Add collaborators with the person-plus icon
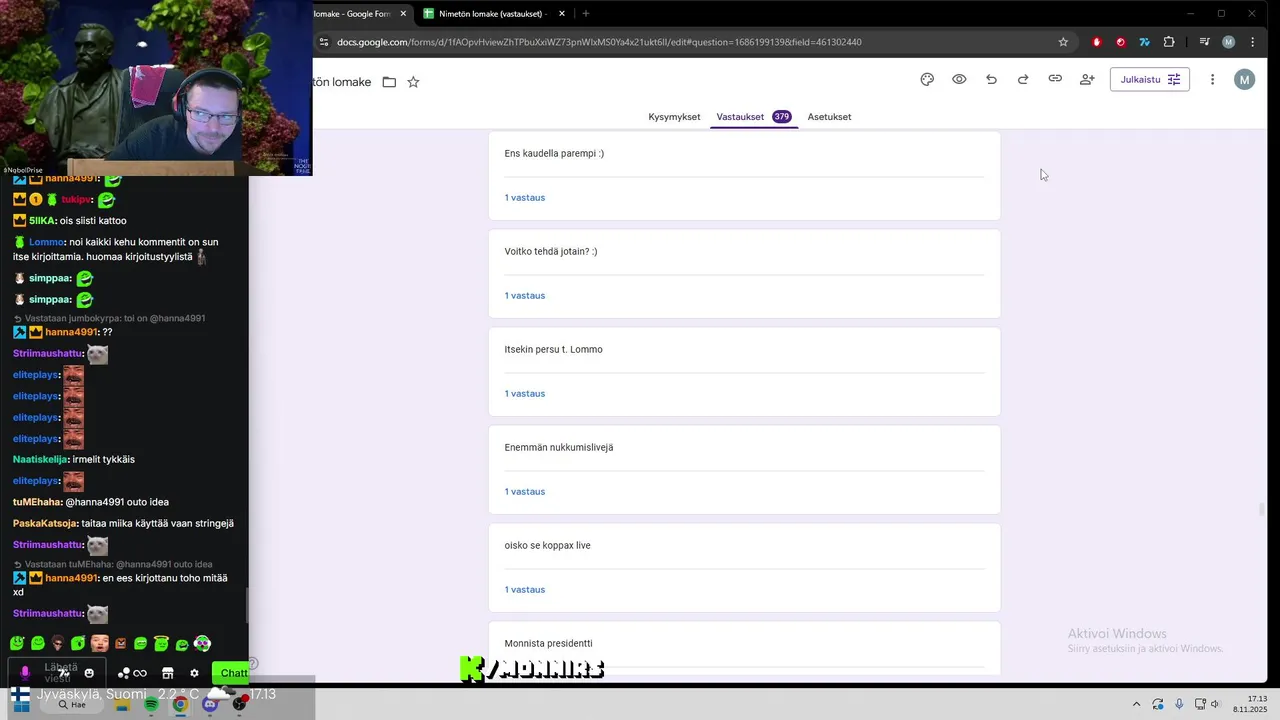 pos(1087,80)
